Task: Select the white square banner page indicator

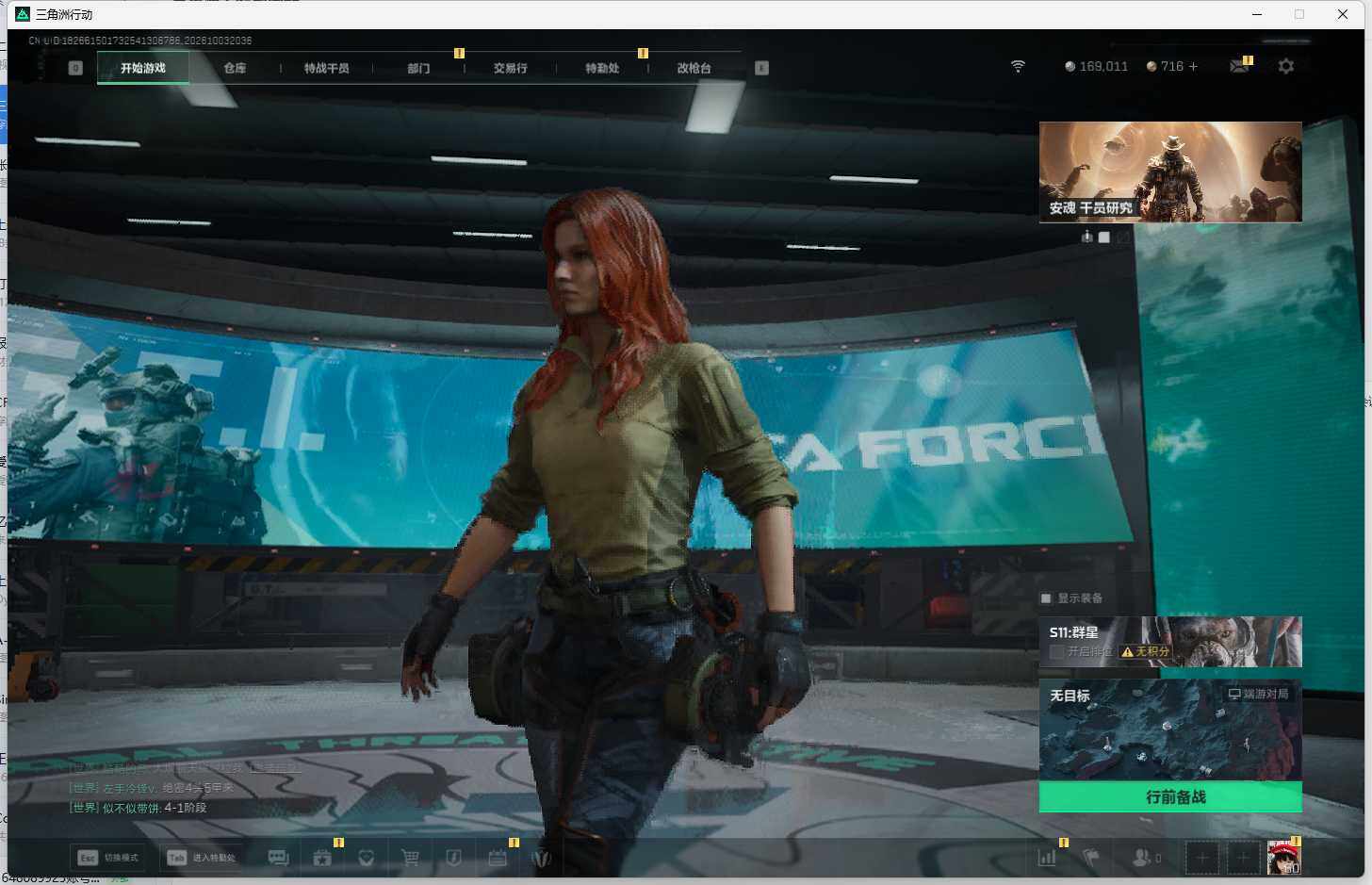Action: click(1104, 238)
